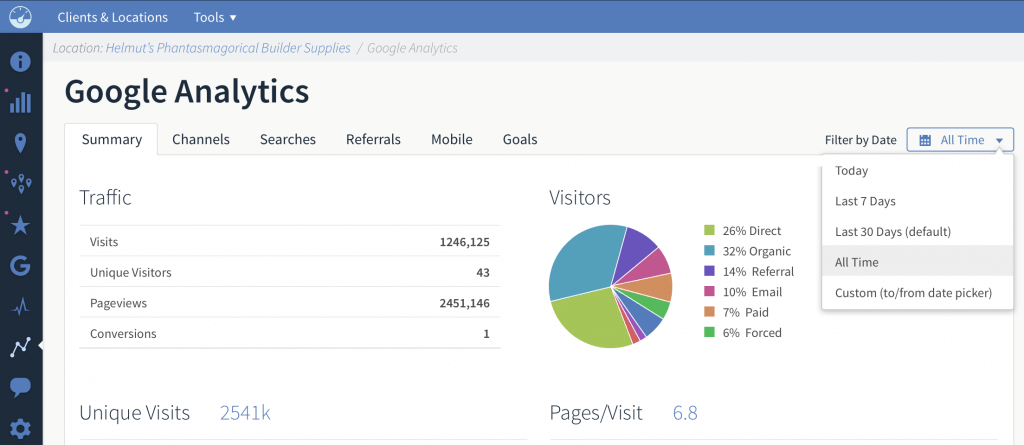Screen dimensions: 1024x445
Task: Open the bar chart reports sidebar icon
Action: (x=20, y=103)
